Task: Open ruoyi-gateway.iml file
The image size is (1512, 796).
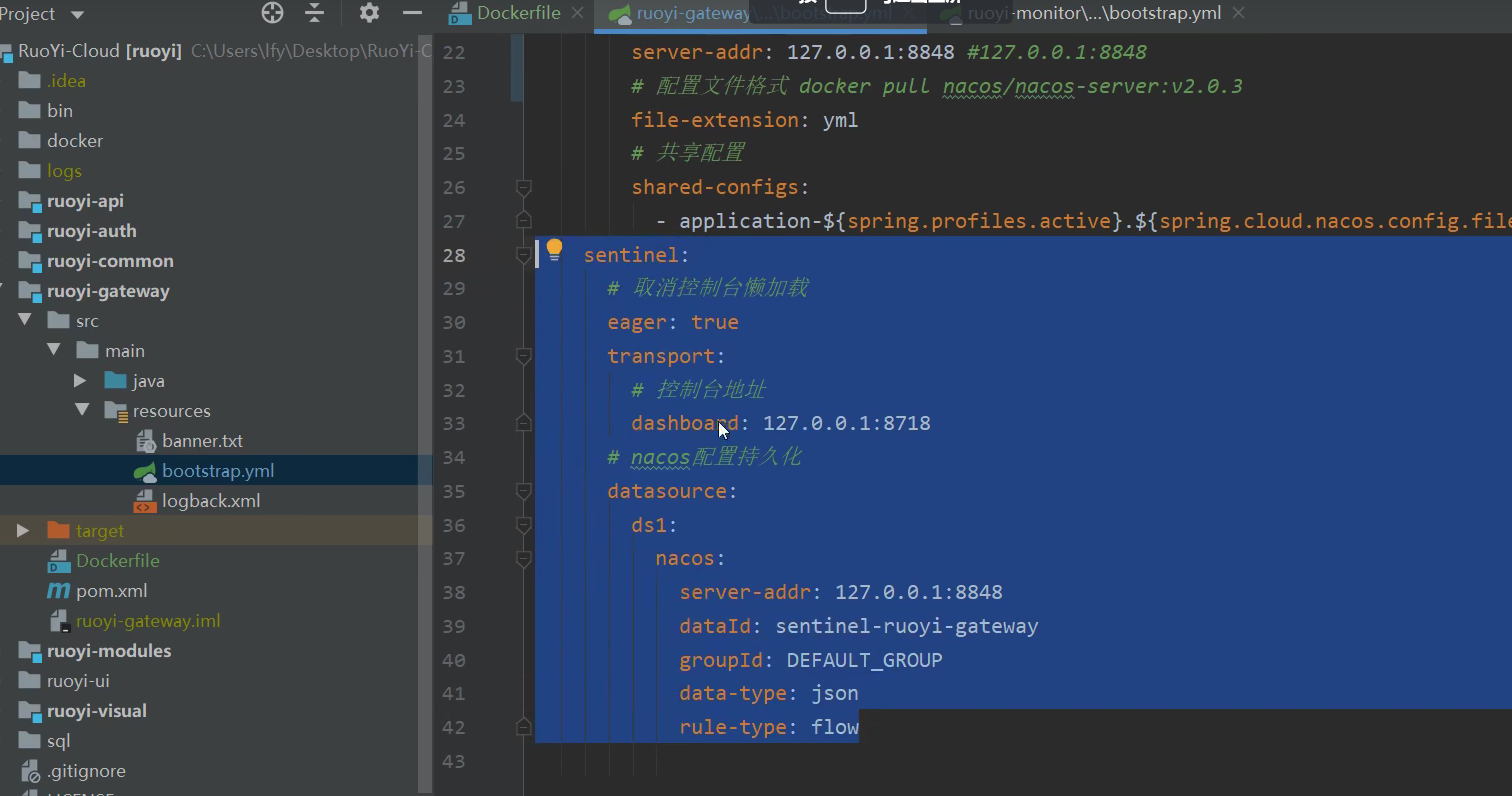Action: click(148, 621)
